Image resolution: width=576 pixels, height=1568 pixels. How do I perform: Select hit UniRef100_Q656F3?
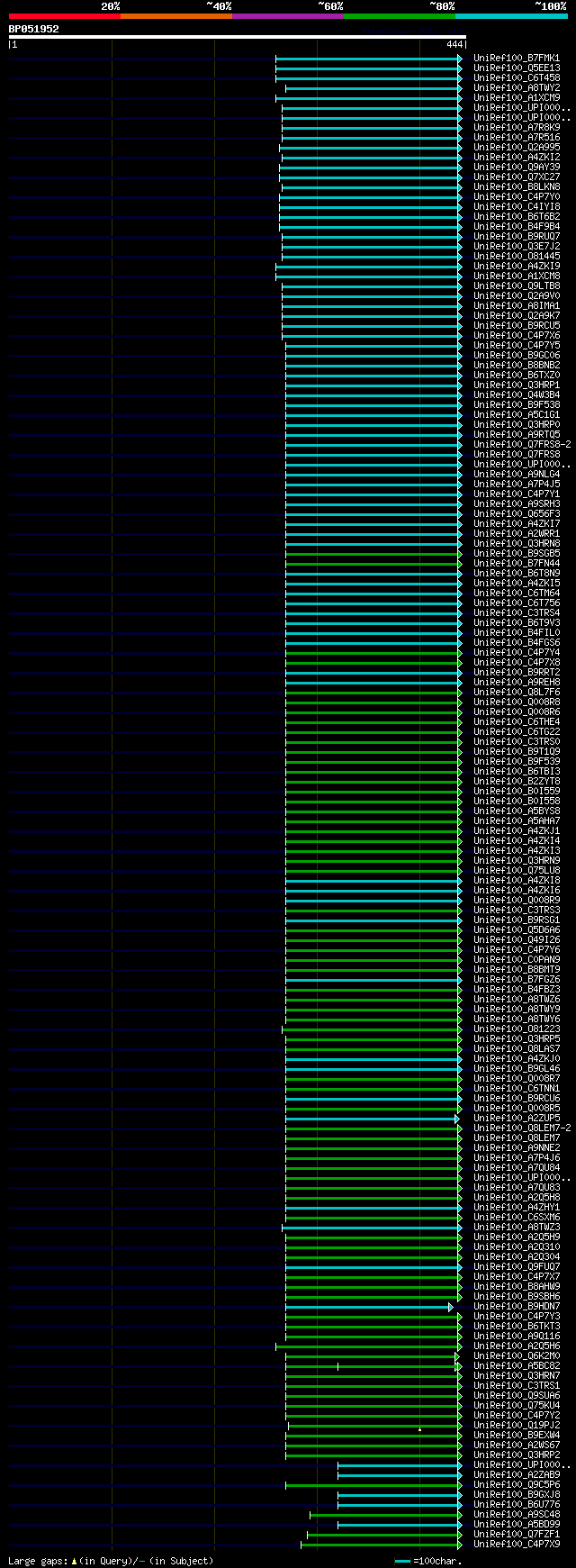point(517,514)
